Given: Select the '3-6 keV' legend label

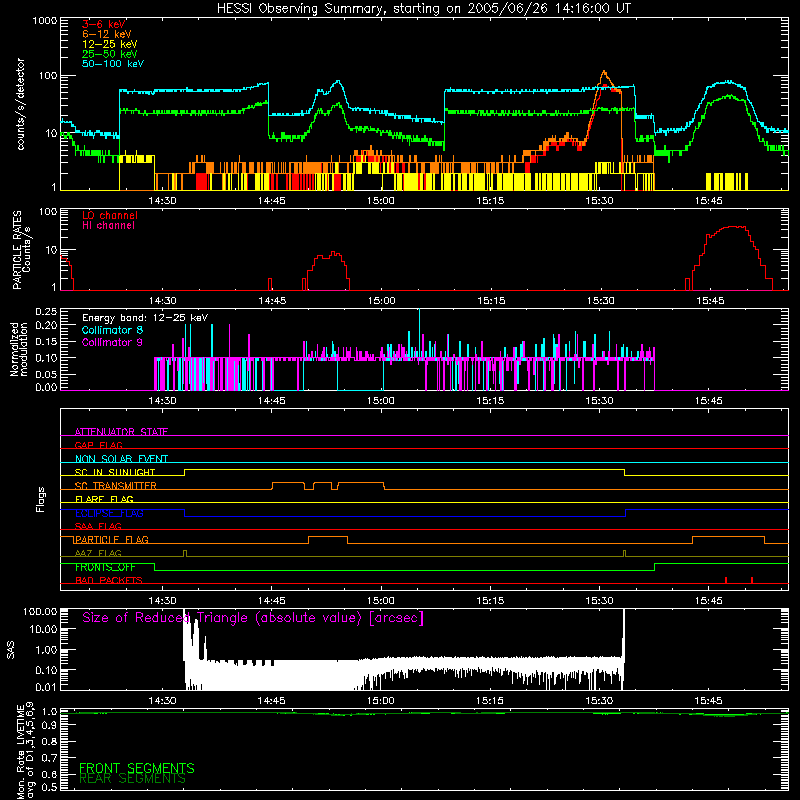Looking at the screenshot, I should [103, 24].
